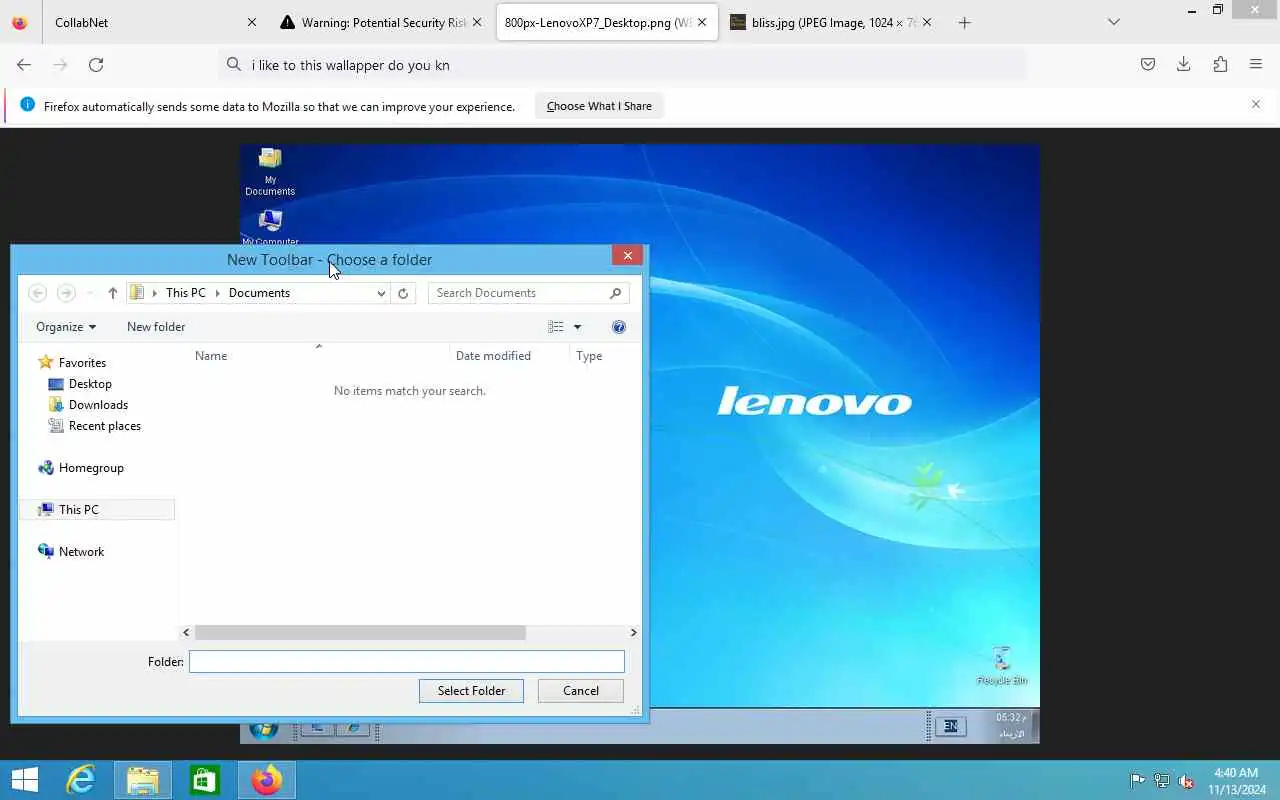
Task: Open recent locations dropdown arrow
Action: (x=90, y=293)
